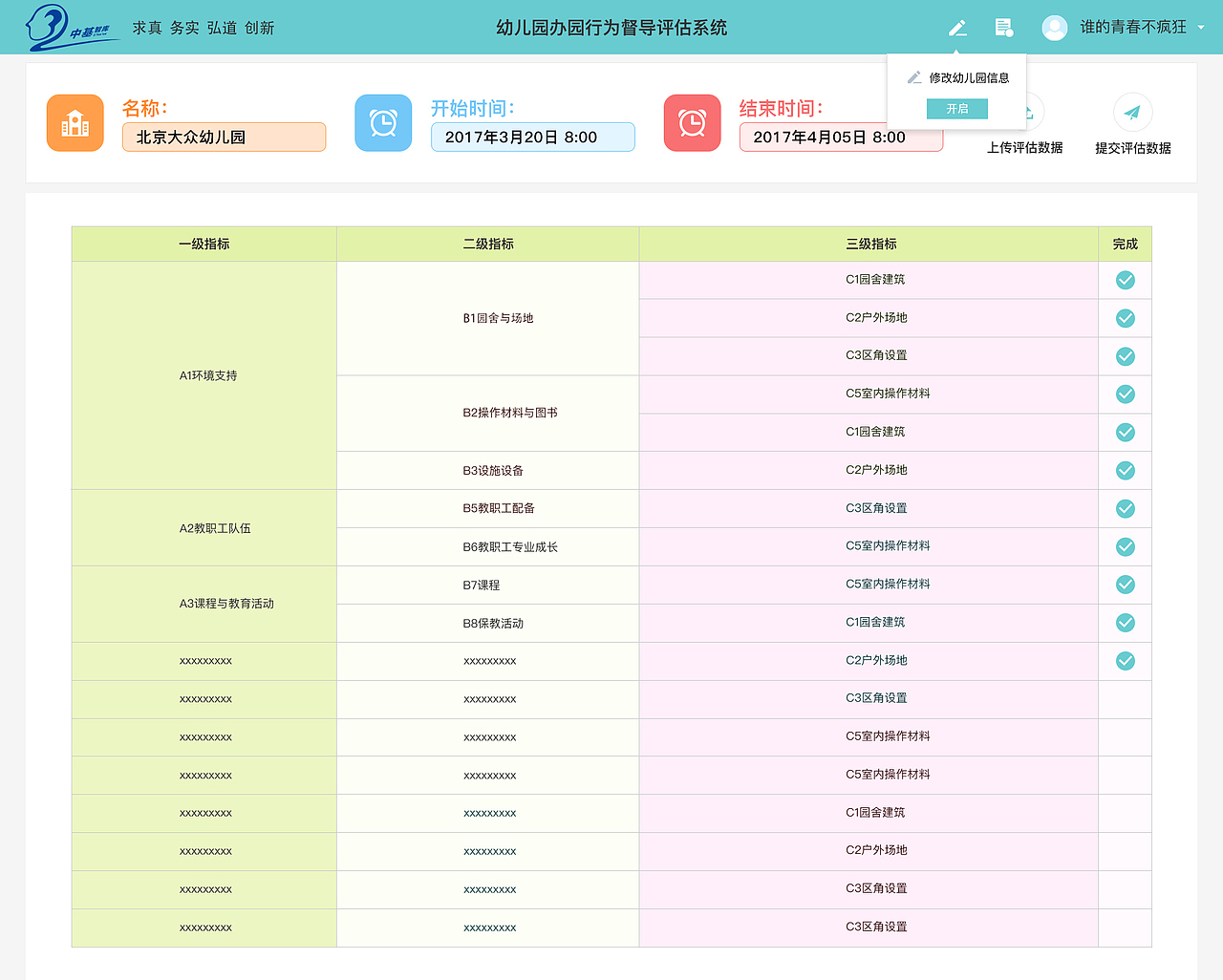Click the 开启 button in the popup
Screen dimensions: 1223x980
point(957,109)
